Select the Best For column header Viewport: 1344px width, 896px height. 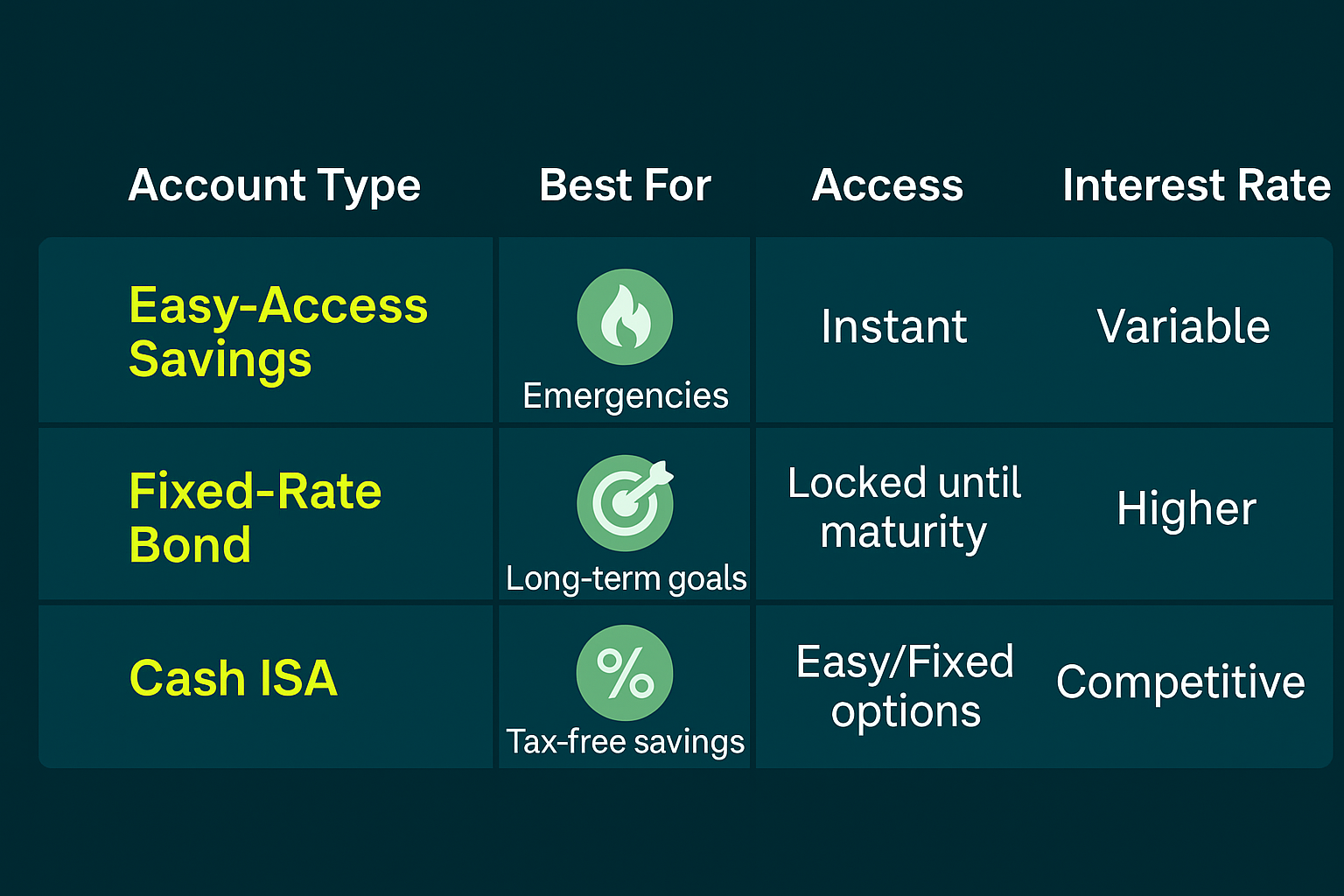click(625, 185)
